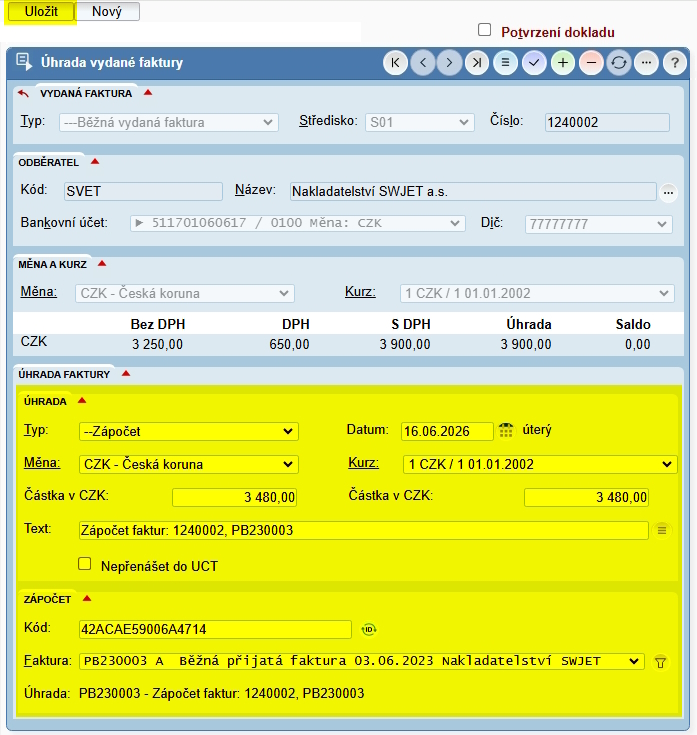The image size is (697, 735).
Task: Click the Měna link in Měna a kurz
Action: click(x=39, y=292)
